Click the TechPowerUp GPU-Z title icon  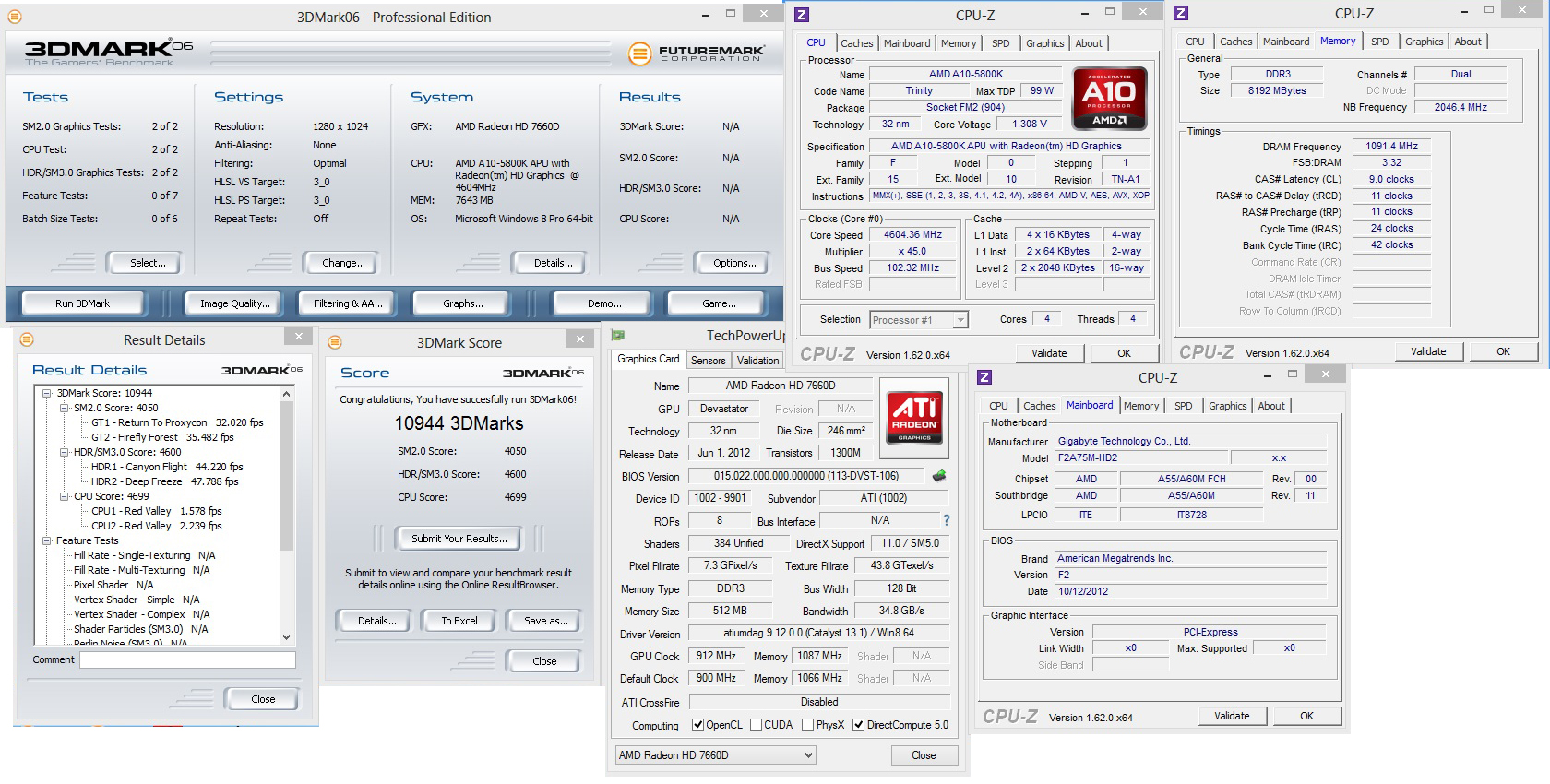(618, 336)
